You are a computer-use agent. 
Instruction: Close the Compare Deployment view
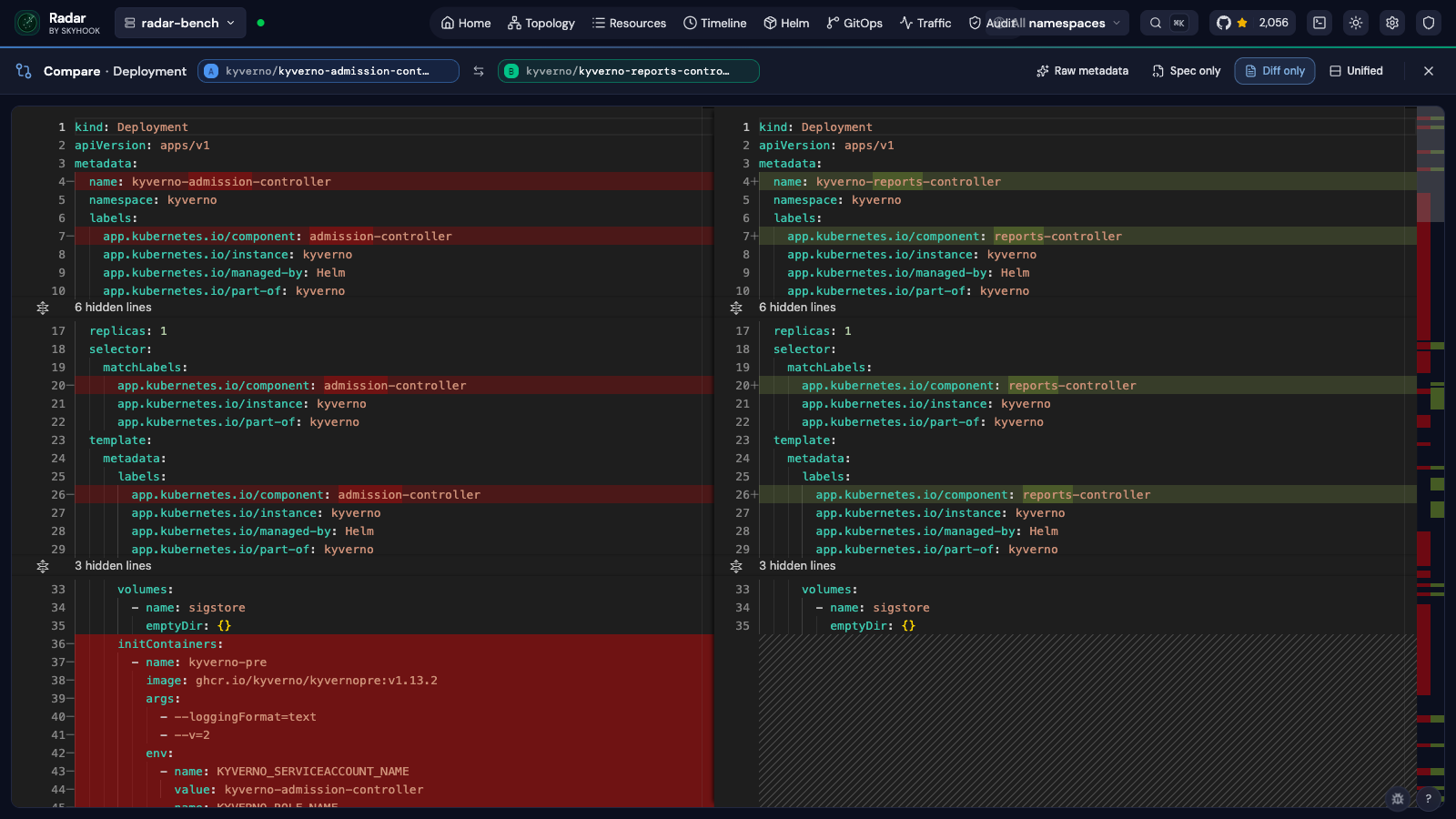click(x=1429, y=71)
